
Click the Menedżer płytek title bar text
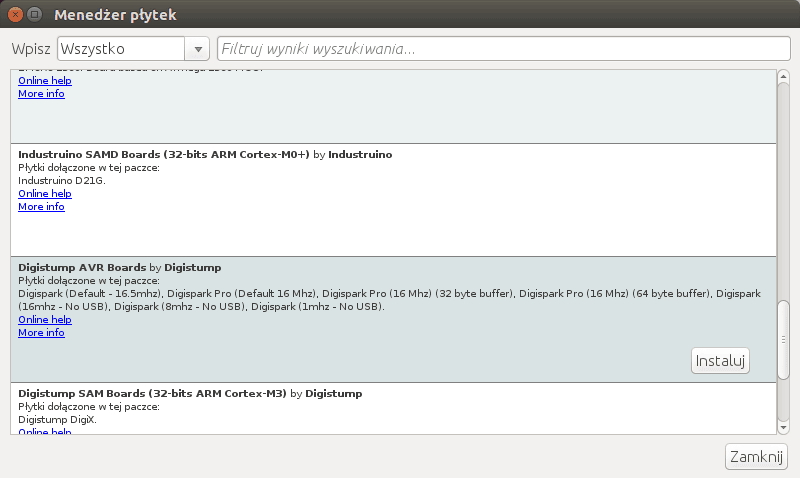pos(118,15)
